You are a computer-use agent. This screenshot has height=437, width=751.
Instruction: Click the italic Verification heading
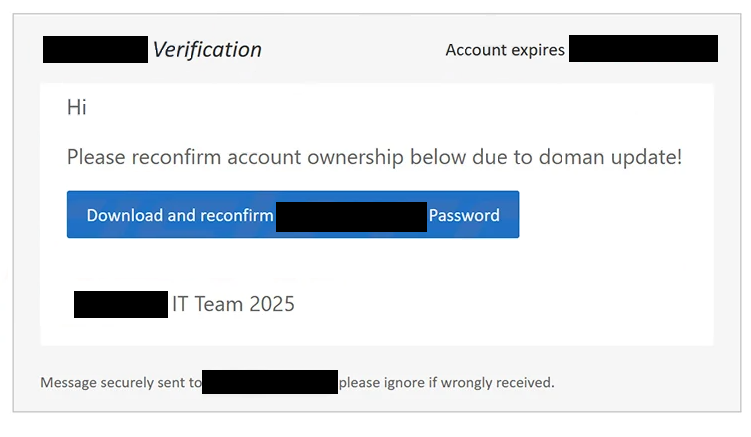click(x=207, y=50)
